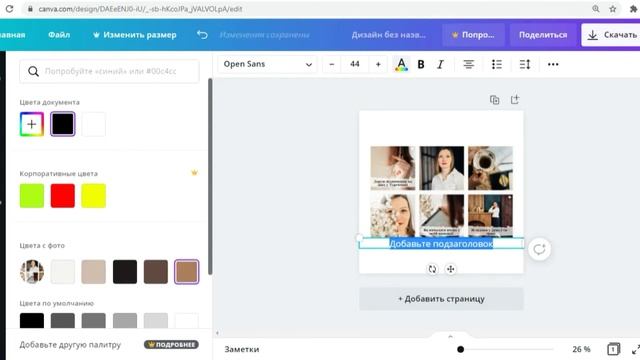Edit the design title field

(389, 35)
